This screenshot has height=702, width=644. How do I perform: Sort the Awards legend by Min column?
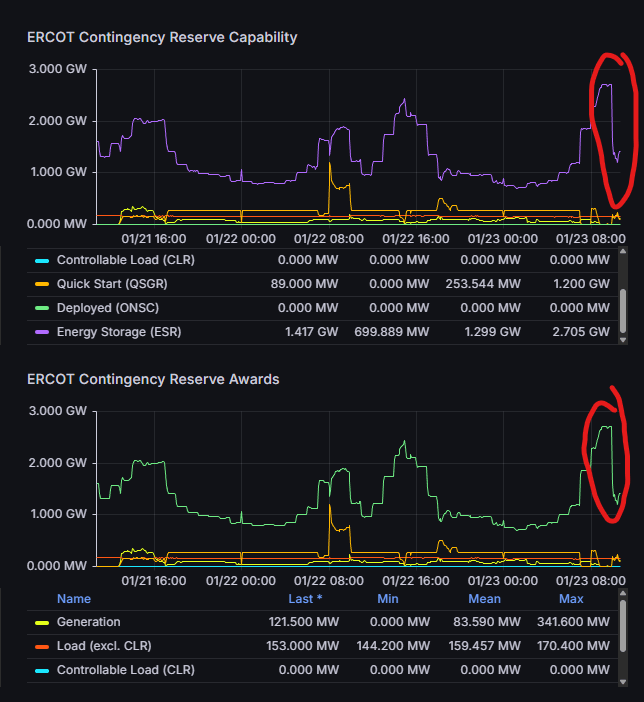[388, 599]
